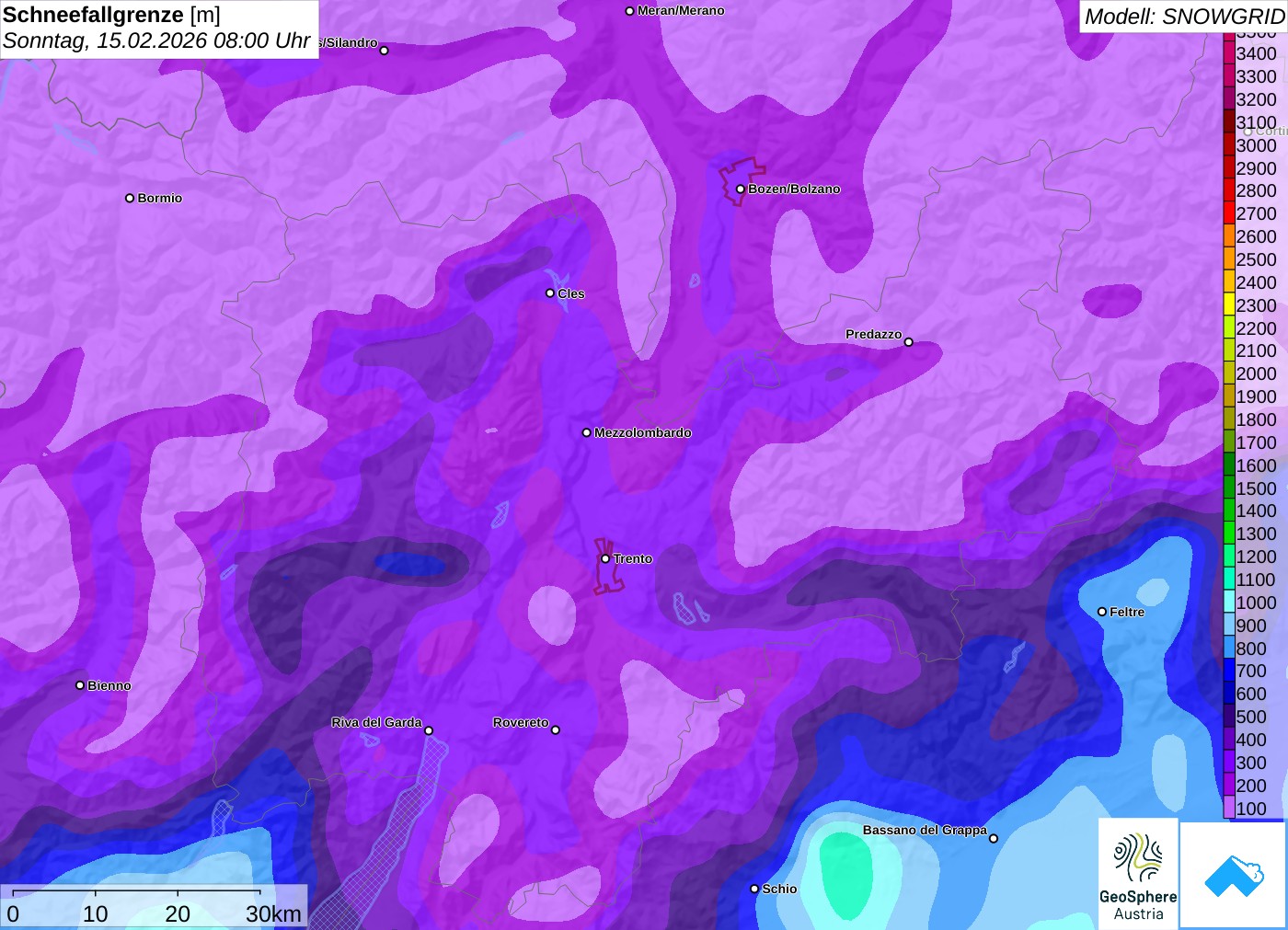Click the Meran/Merano city marker

tap(629, 11)
